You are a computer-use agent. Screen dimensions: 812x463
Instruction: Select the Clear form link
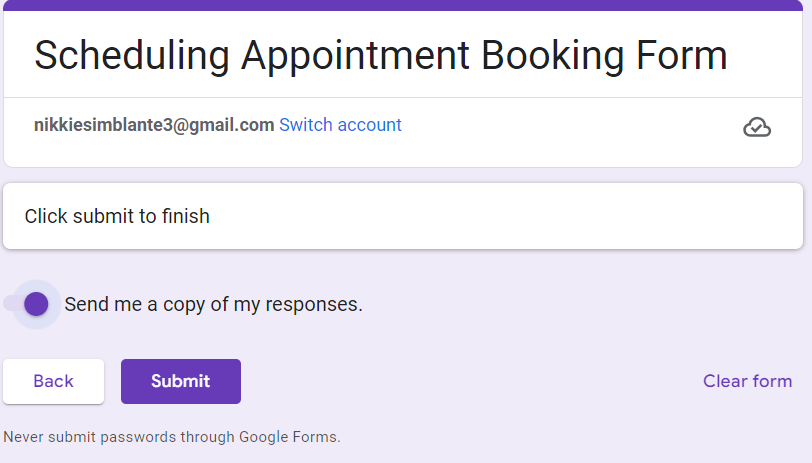747,381
